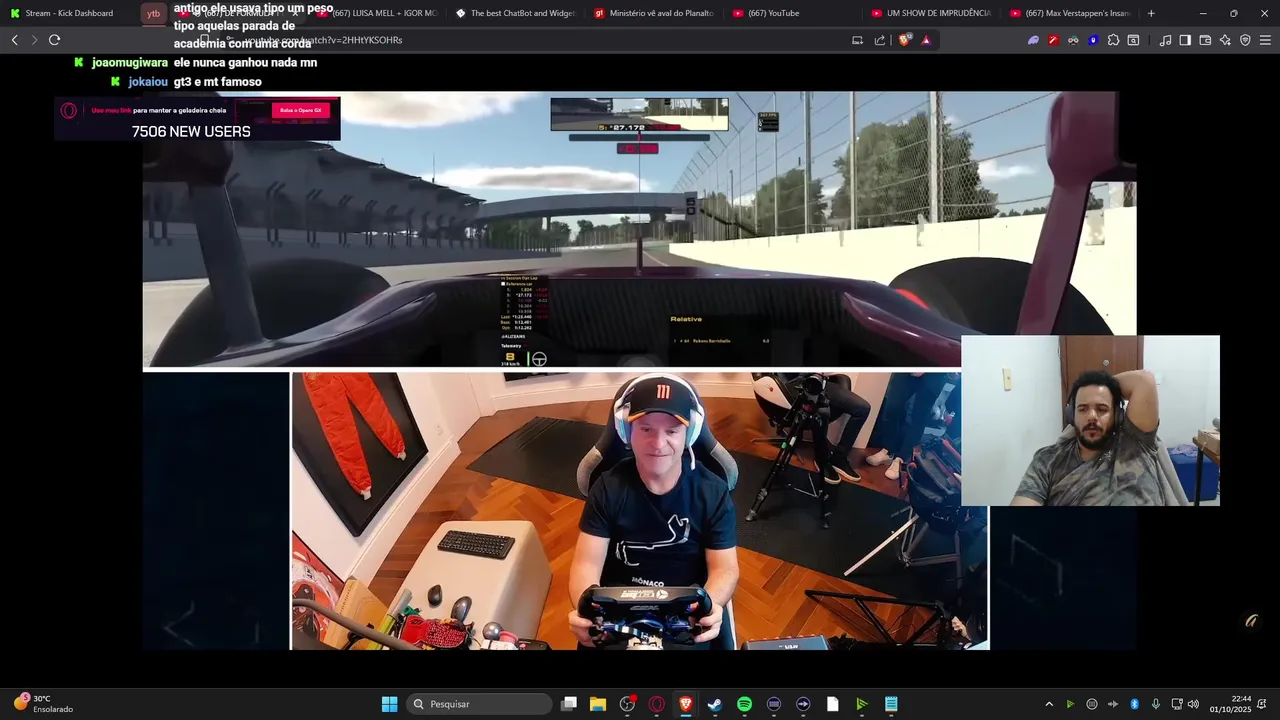This screenshot has height=720, width=1280.
Task: Click the red pickaxe extension icon
Action: (1053, 40)
